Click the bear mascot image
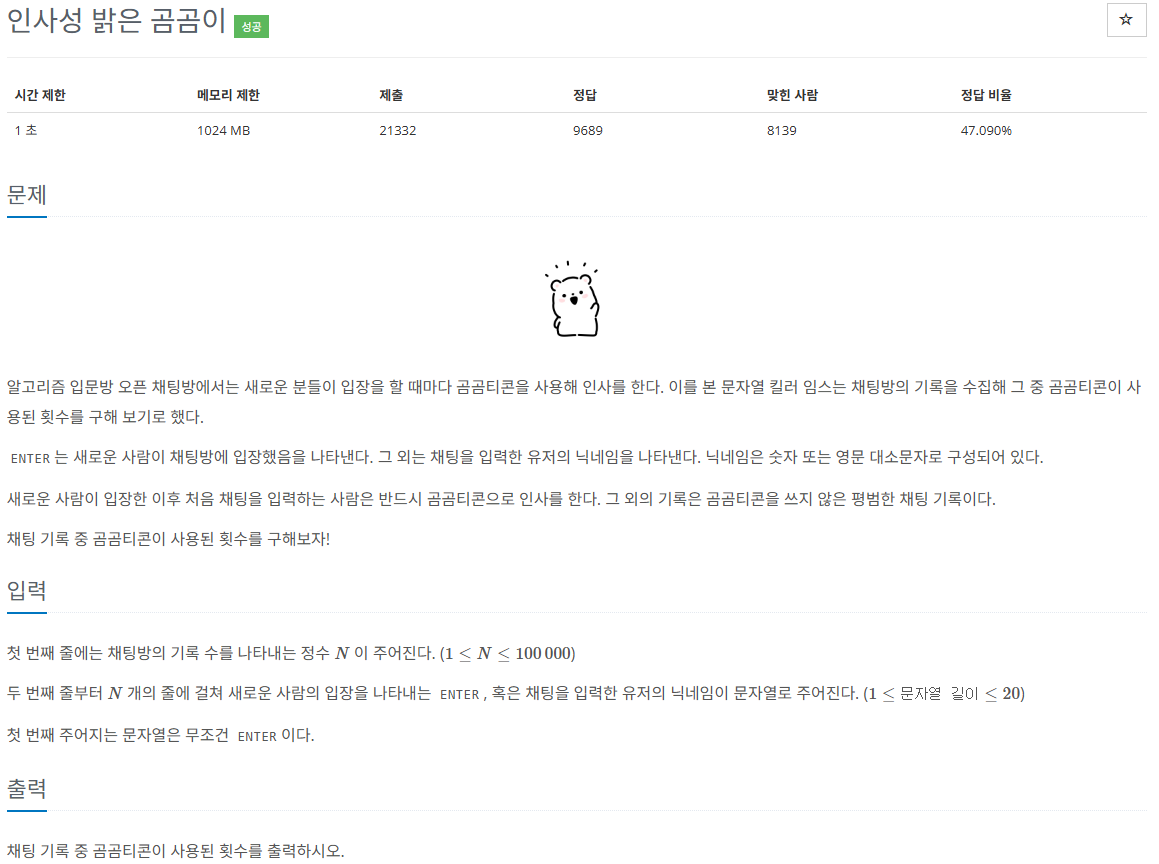 point(574,299)
